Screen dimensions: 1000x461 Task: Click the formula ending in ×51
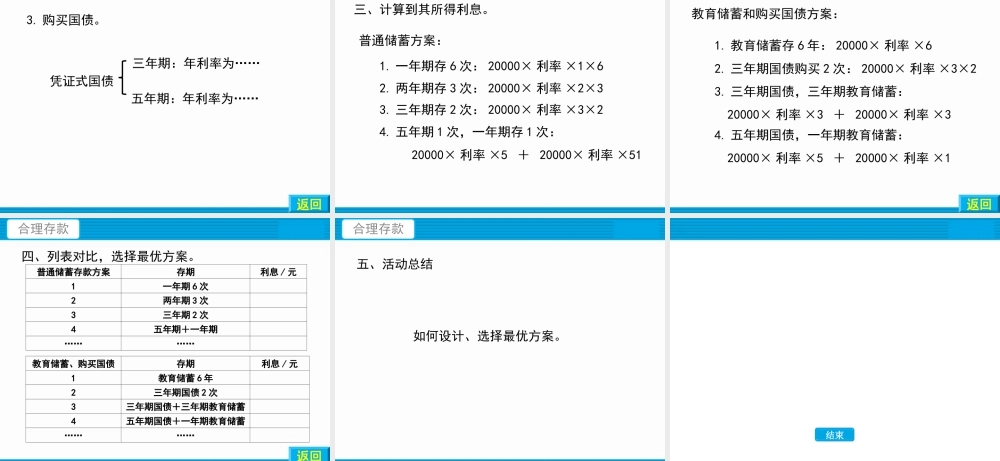pyautogui.click(x=526, y=154)
